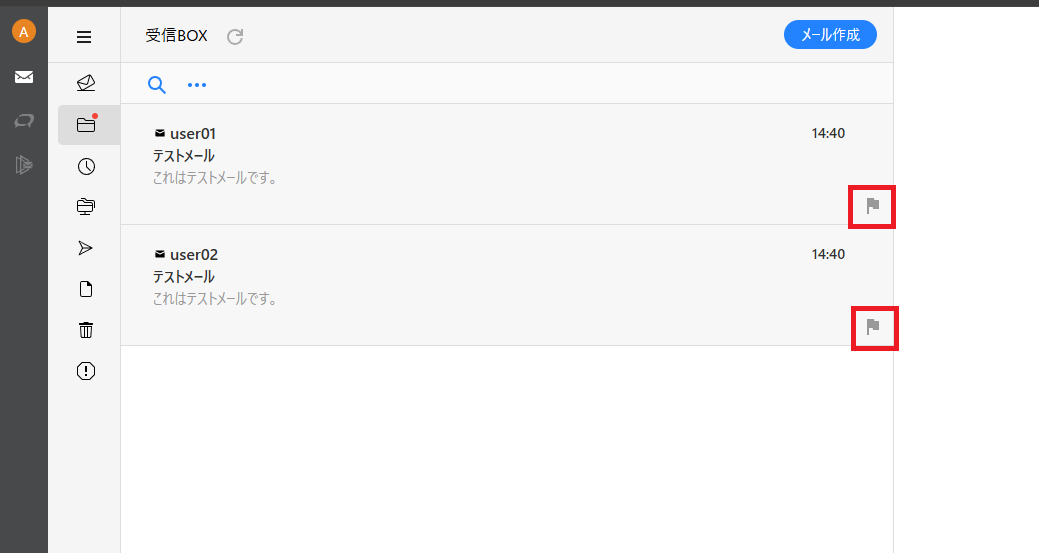Click メール作成 compose button
The height and width of the screenshot is (553, 1039).
point(830,34)
